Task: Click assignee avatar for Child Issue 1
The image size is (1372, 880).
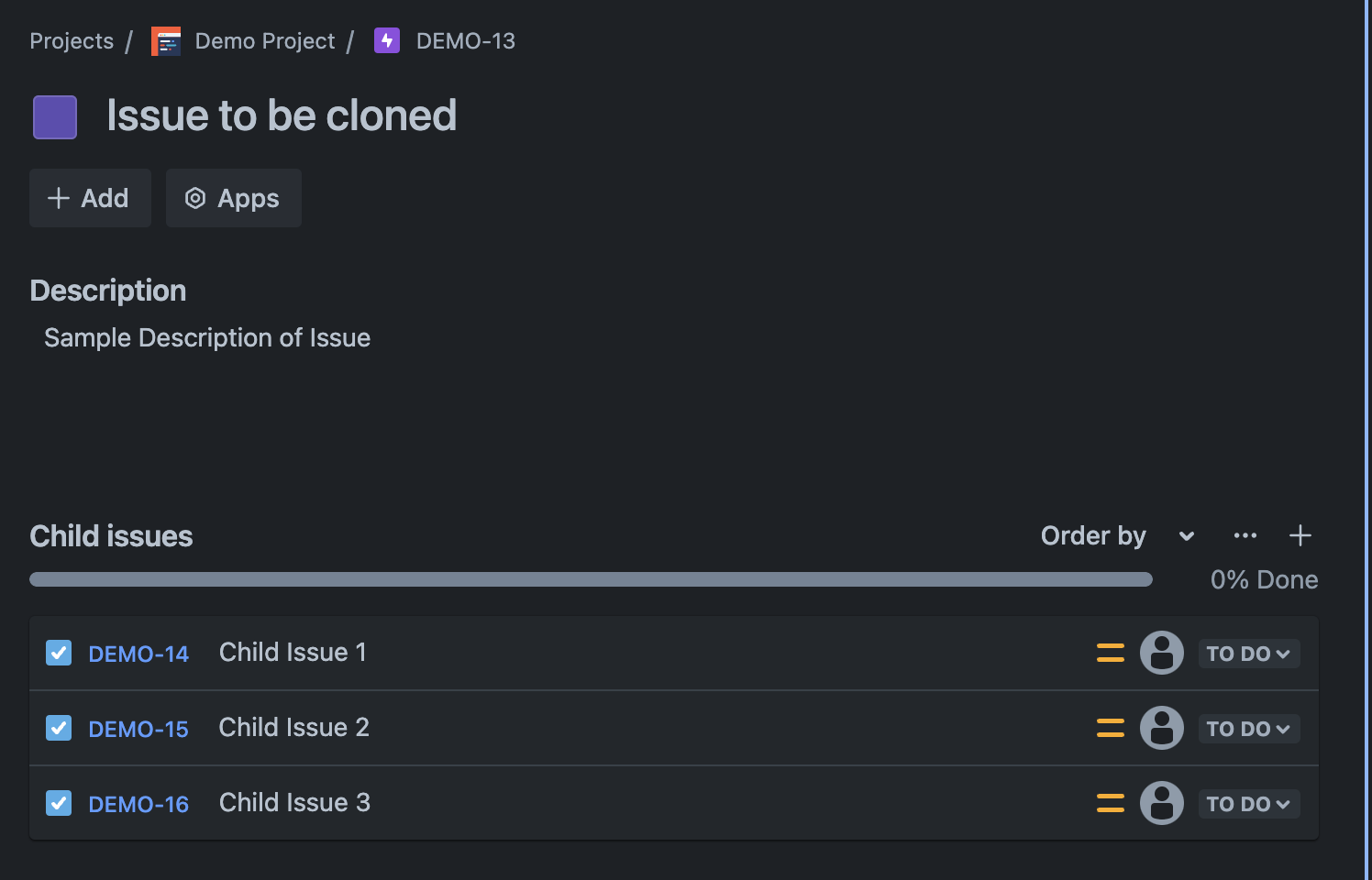Action: pos(1162,654)
